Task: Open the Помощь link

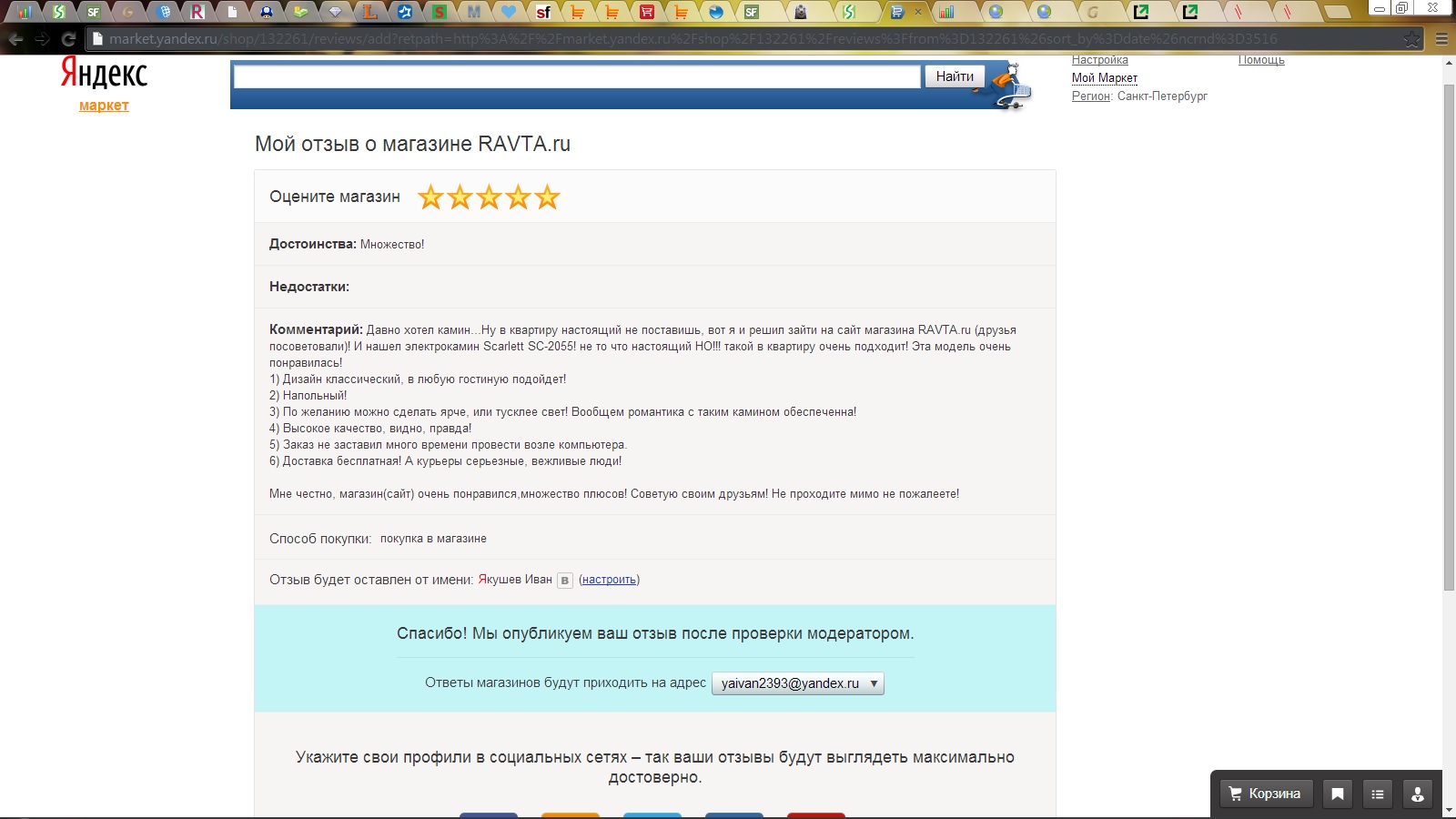Action: click(x=1261, y=60)
